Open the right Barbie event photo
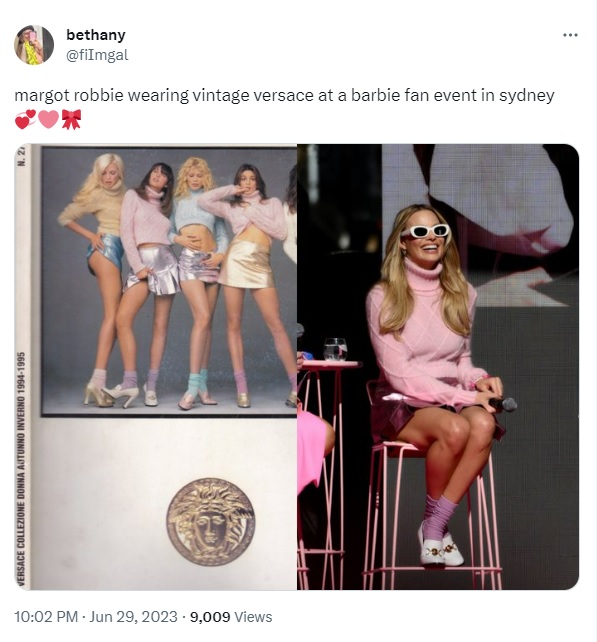 (438, 367)
